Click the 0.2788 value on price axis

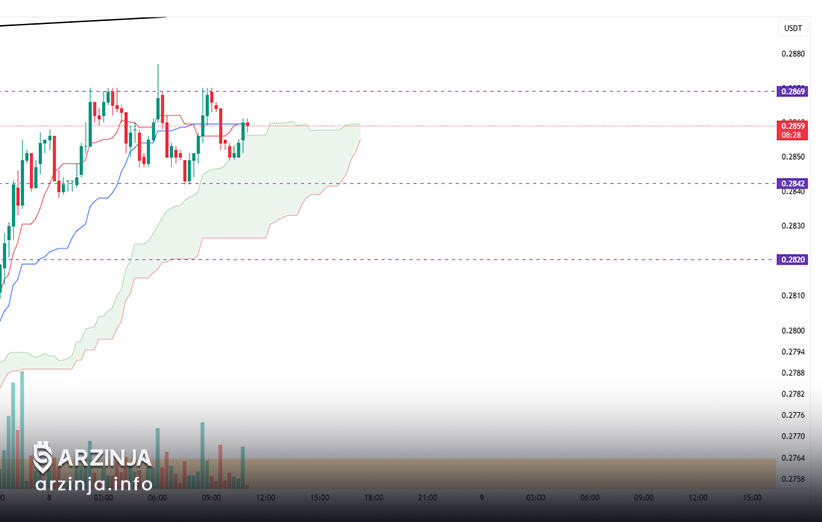(793, 373)
